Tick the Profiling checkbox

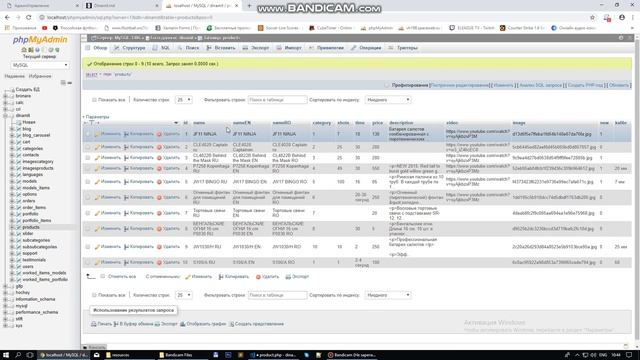coord(387,85)
